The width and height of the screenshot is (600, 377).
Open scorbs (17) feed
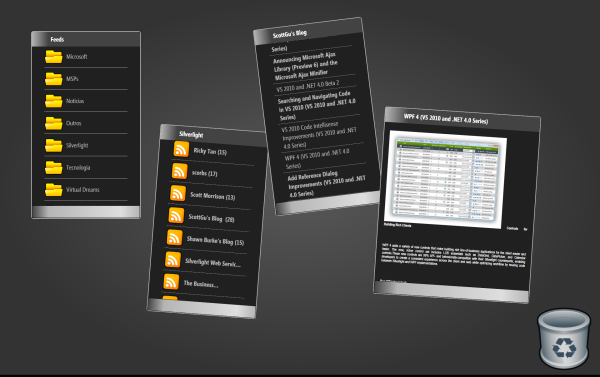(x=204, y=173)
